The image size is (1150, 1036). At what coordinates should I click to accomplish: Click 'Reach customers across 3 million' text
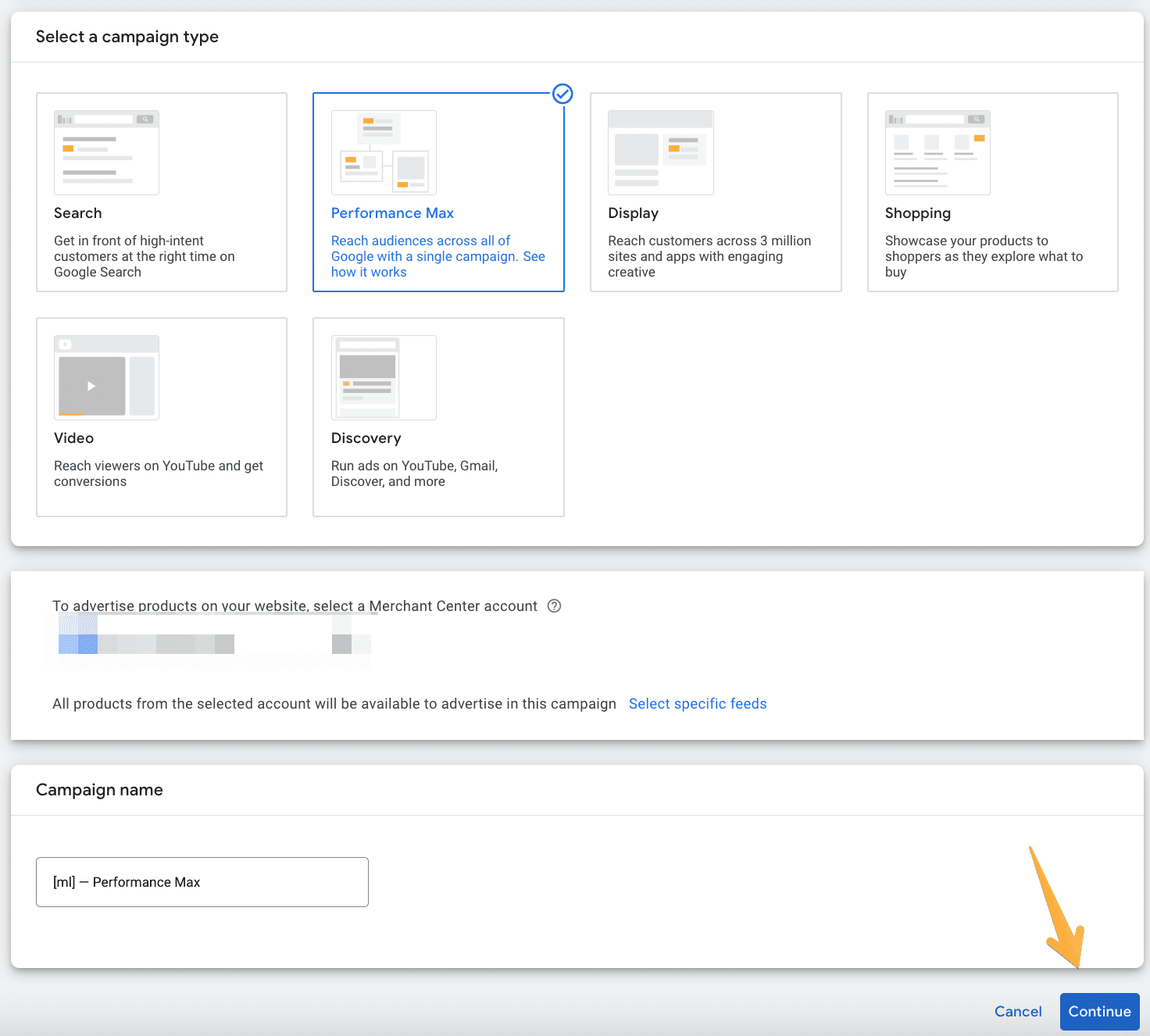[709, 256]
